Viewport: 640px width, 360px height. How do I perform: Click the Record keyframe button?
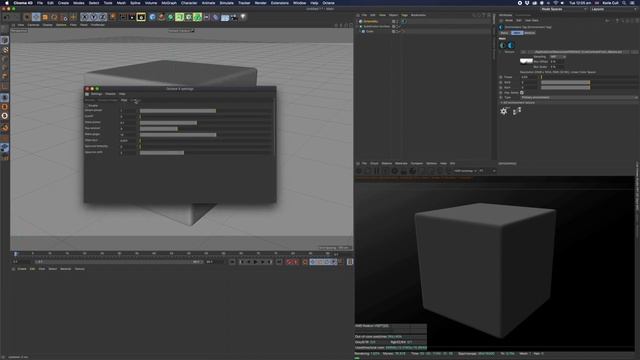[x=289, y=262]
